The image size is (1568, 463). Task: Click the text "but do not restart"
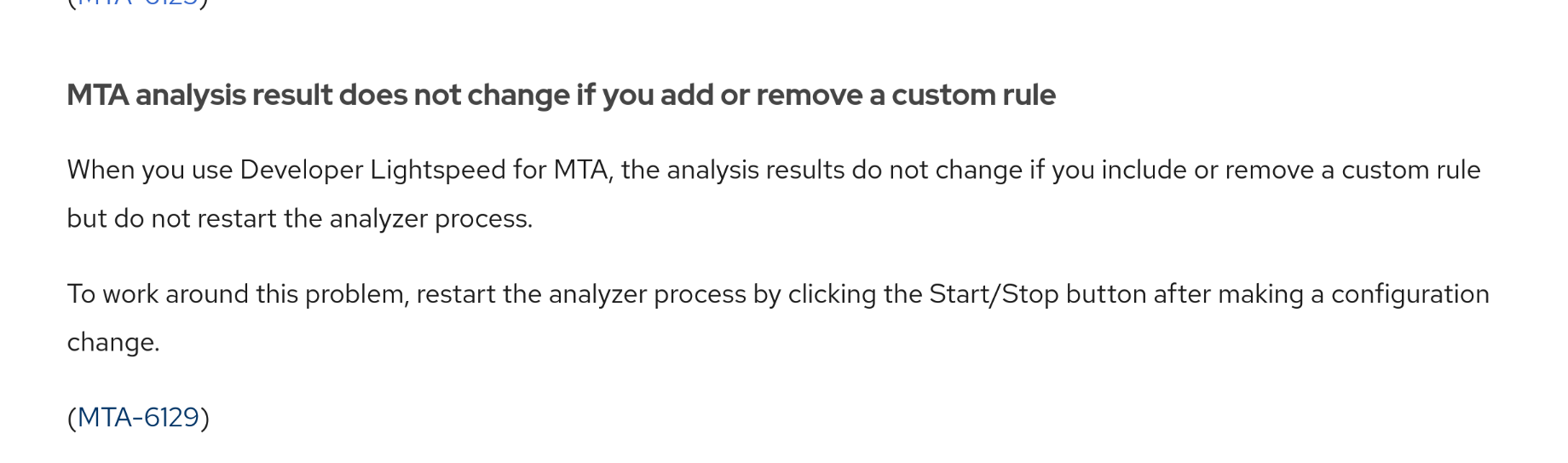(171, 218)
